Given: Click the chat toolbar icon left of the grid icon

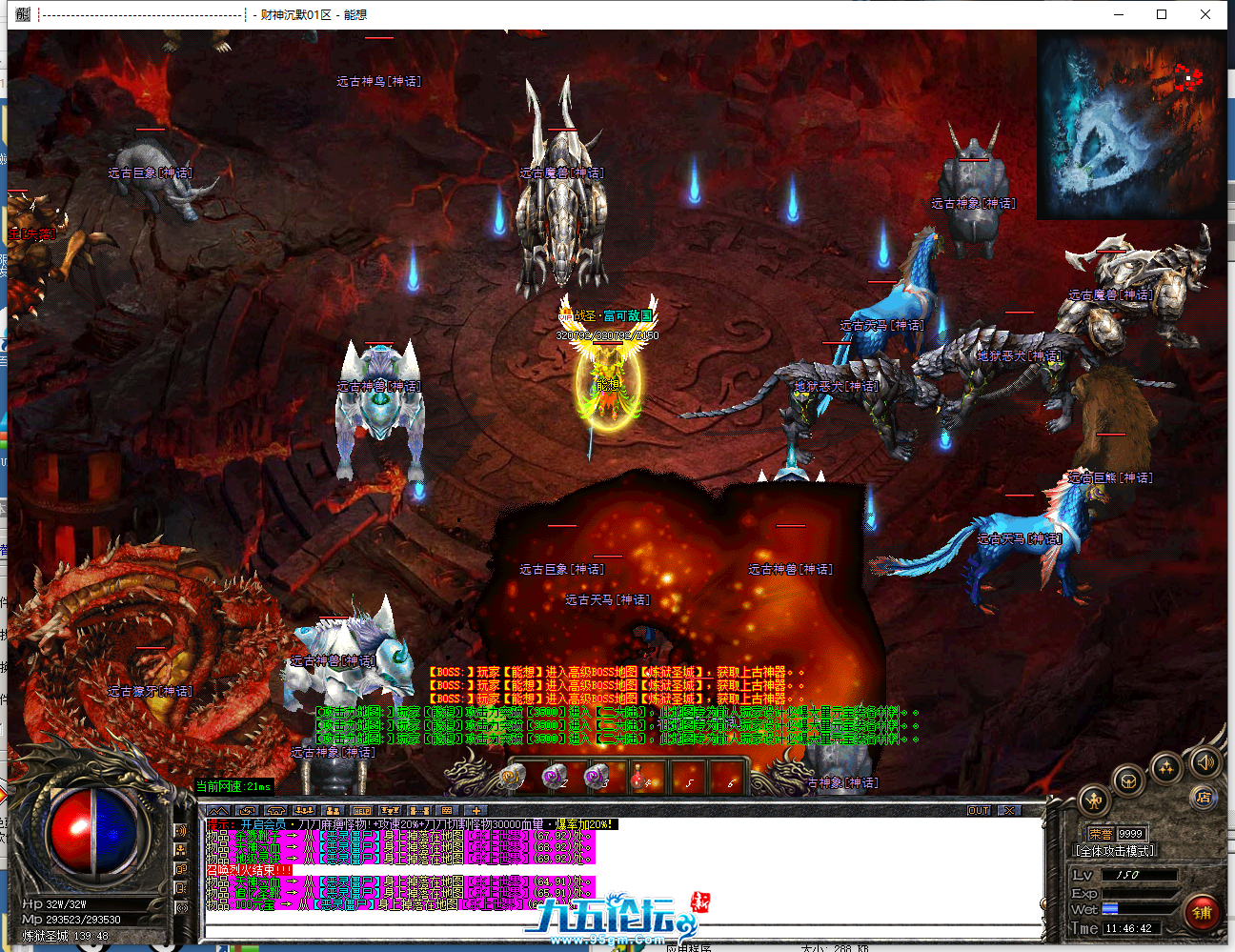Looking at the screenshot, I should click(418, 811).
